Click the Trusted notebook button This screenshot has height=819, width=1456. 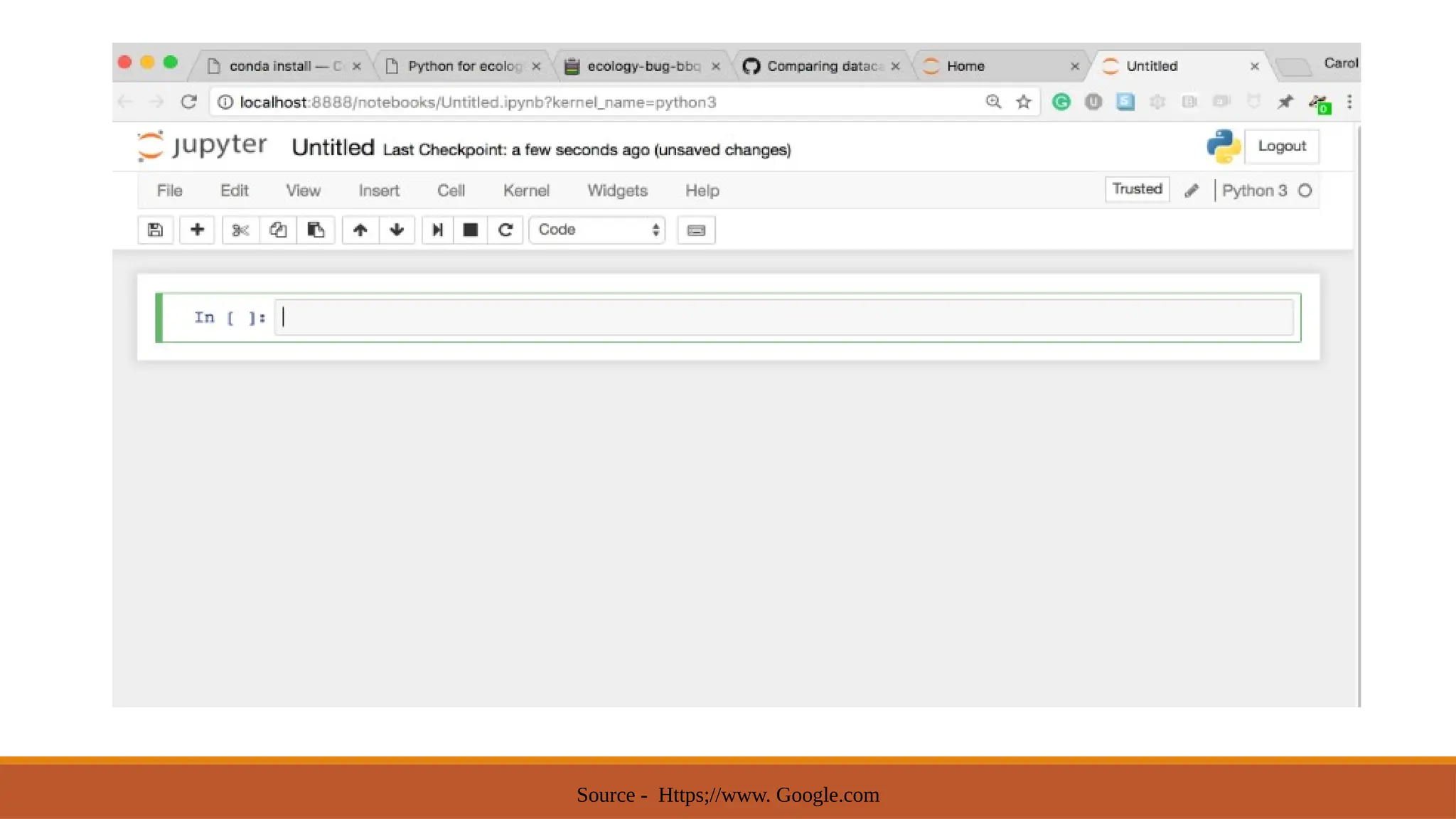tap(1137, 189)
